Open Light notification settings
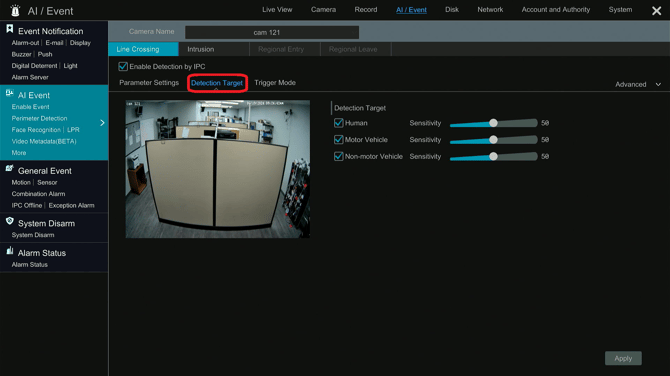This screenshot has width=670, height=376. click(71, 66)
